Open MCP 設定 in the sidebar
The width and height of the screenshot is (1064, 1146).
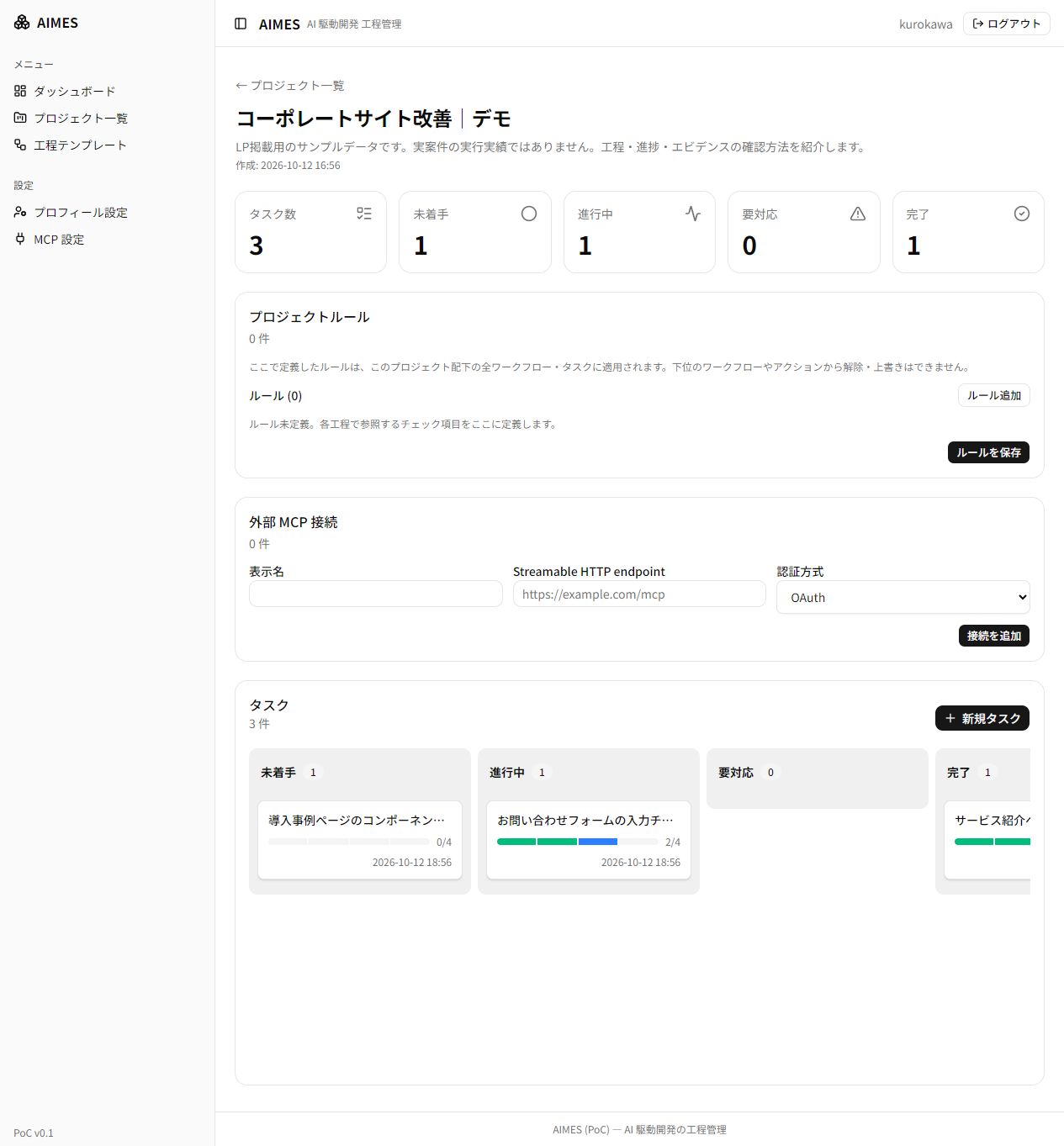point(108,239)
